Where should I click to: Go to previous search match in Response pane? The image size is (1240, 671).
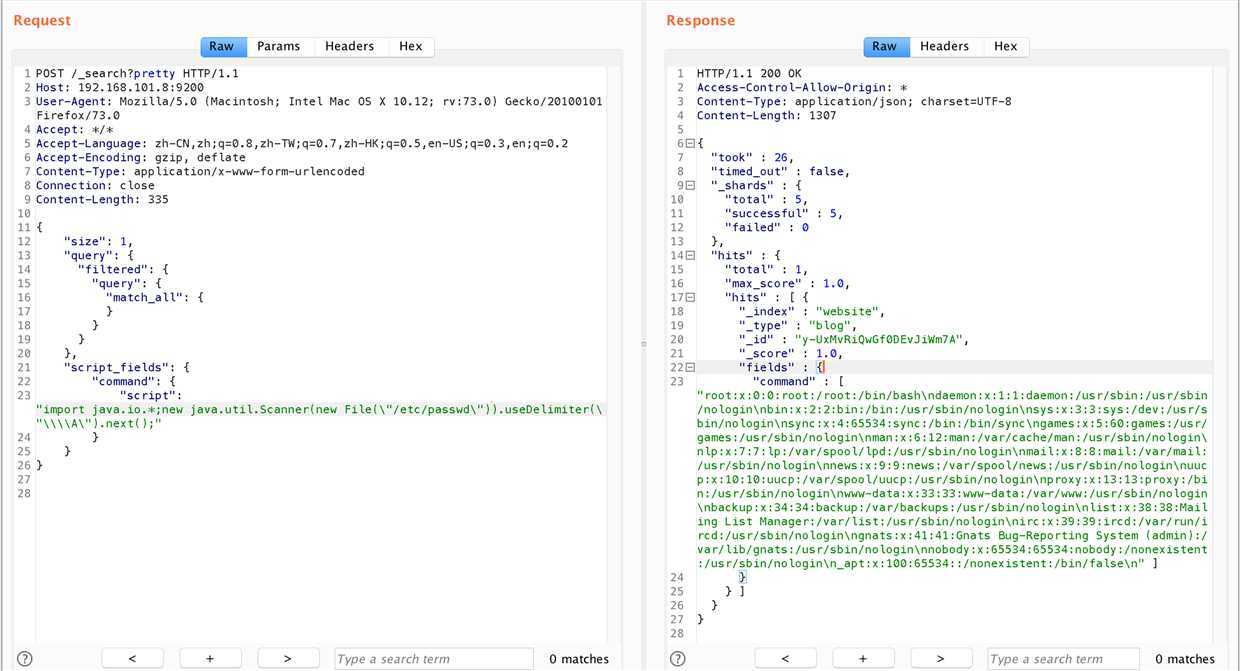(x=785, y=658)
